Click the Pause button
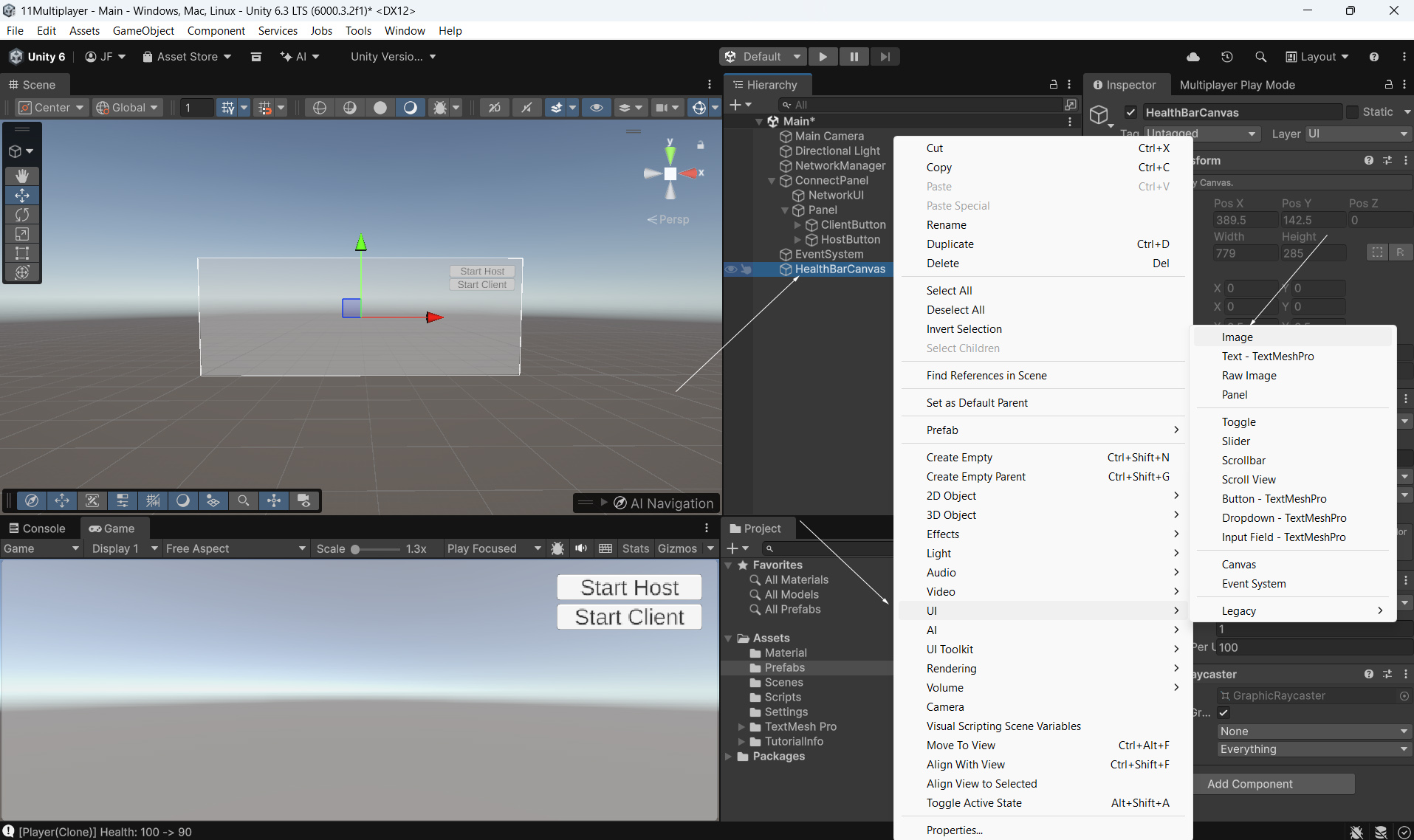The image size is (1414, 840). [x=854, y=57]
